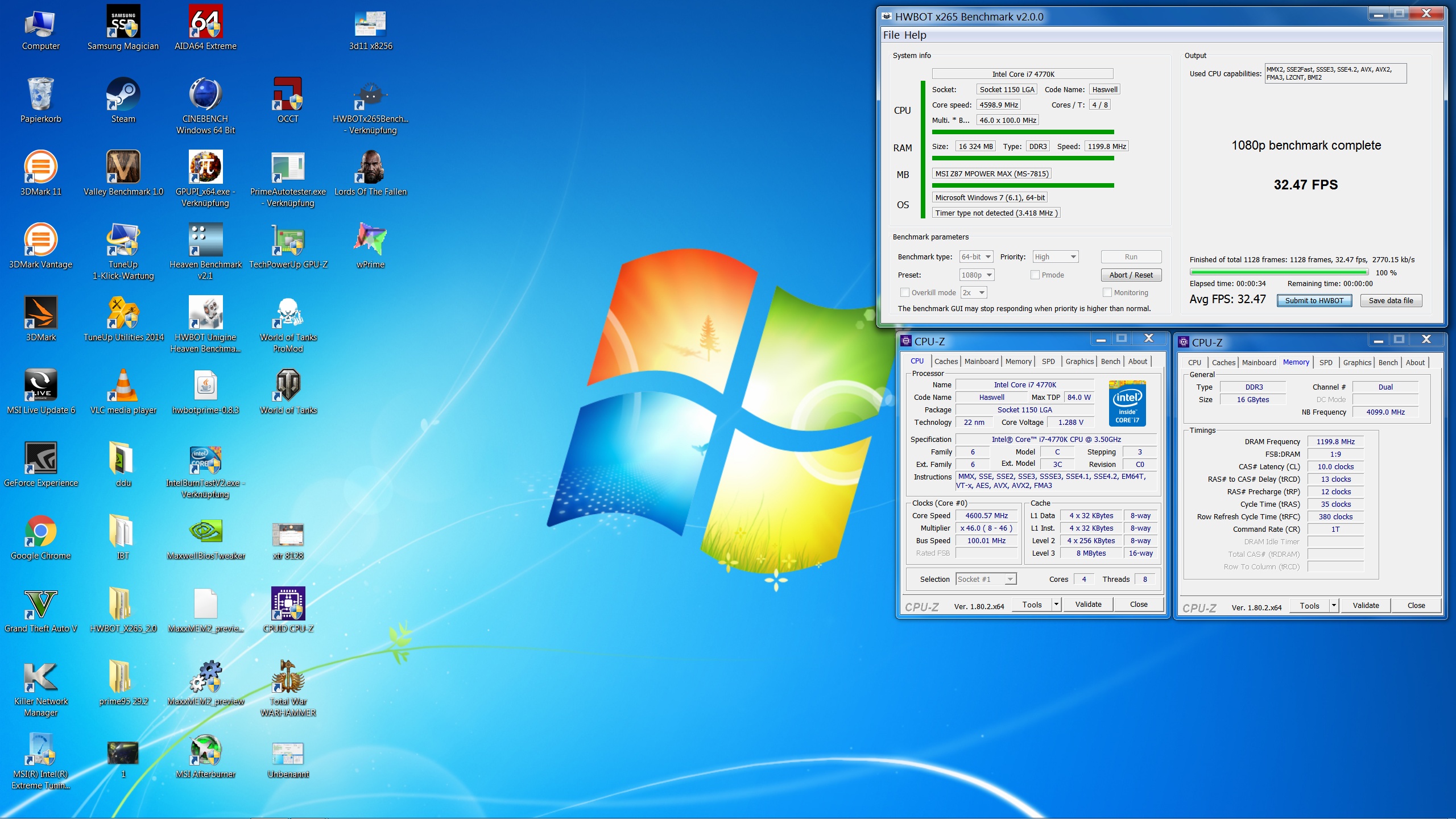The height and width of the screenshot is (819, 1456).
Task: Open the prime95 29.2 folder
Action: 123,683
